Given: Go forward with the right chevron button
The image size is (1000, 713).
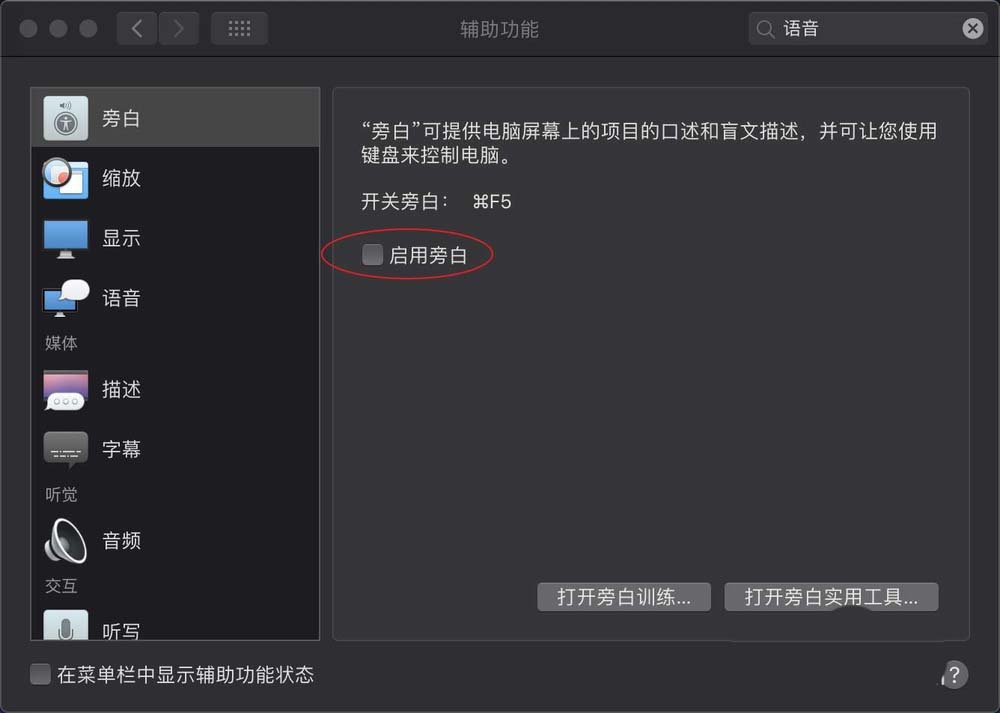Looking at the screenshot, I should (x=179, y=29).
